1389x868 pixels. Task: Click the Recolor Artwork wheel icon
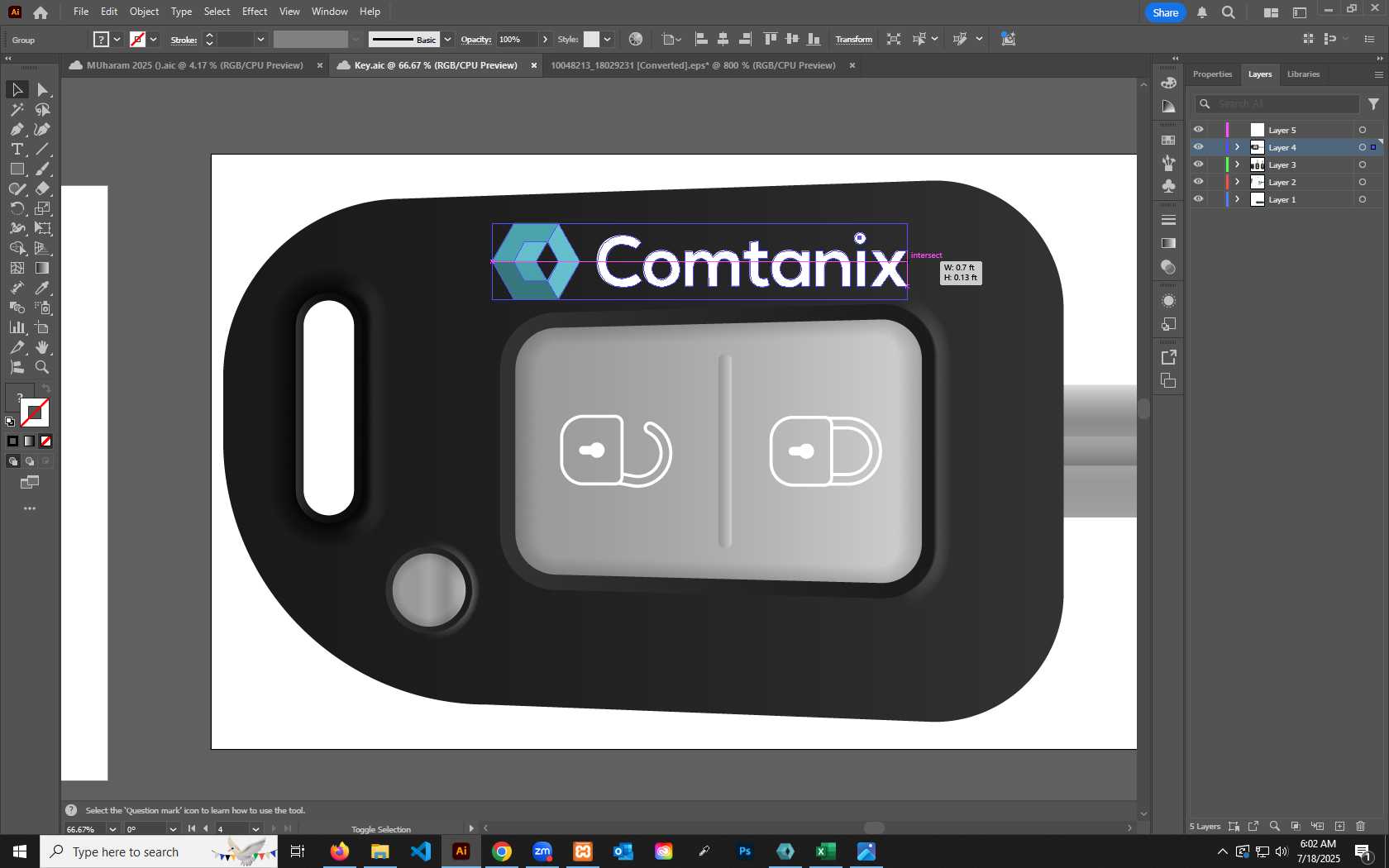tap(635, 39)
